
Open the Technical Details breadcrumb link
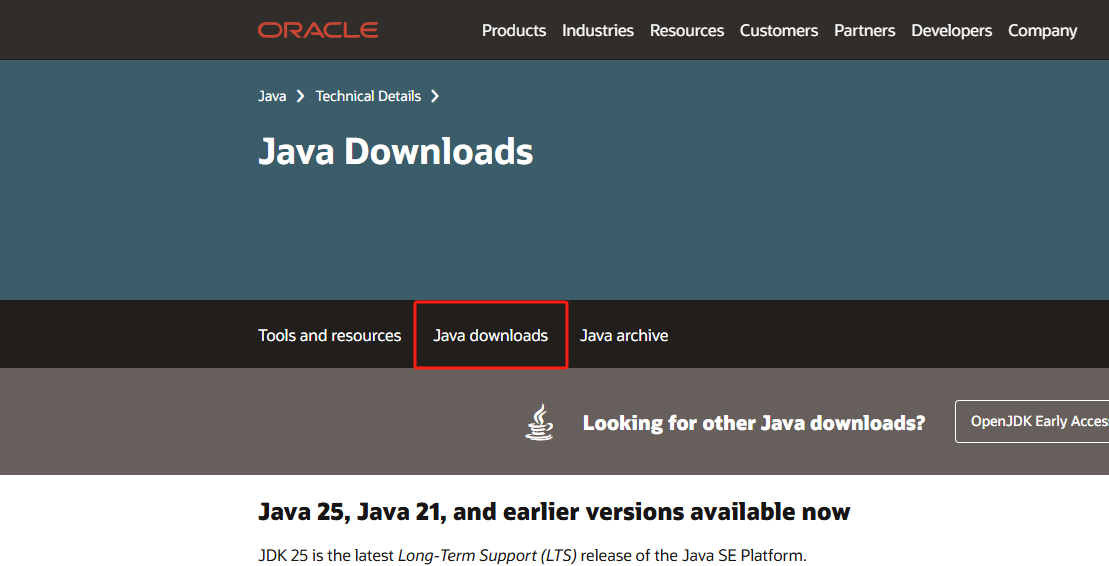pyautogui.click(x=368, y=96)
